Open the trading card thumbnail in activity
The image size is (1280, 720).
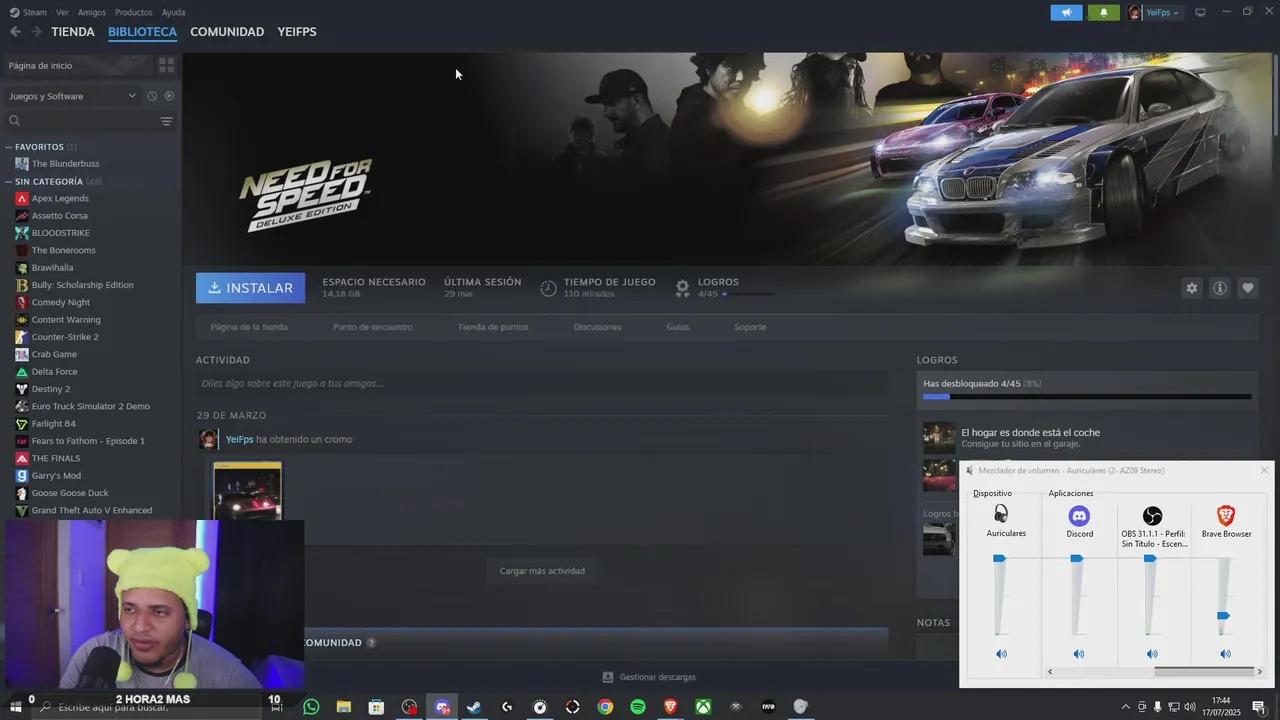(x=248, y=490)
